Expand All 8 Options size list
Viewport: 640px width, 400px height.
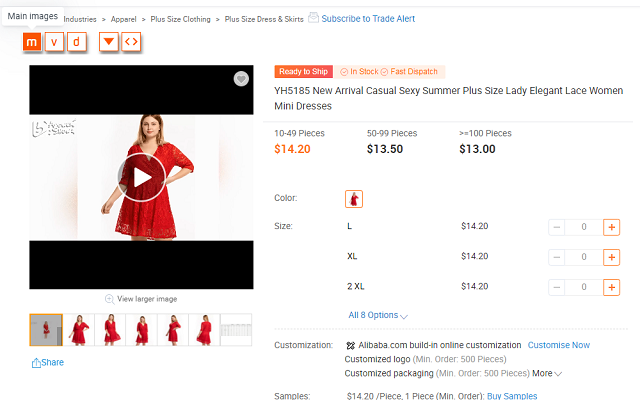click(x=378, y=315)
